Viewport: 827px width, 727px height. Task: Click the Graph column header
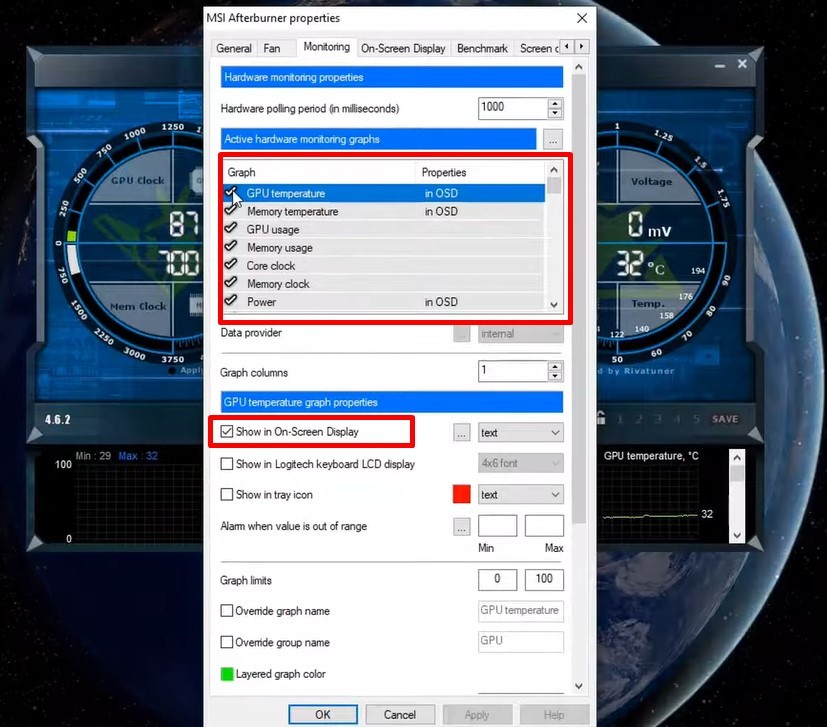pos(319,173)
